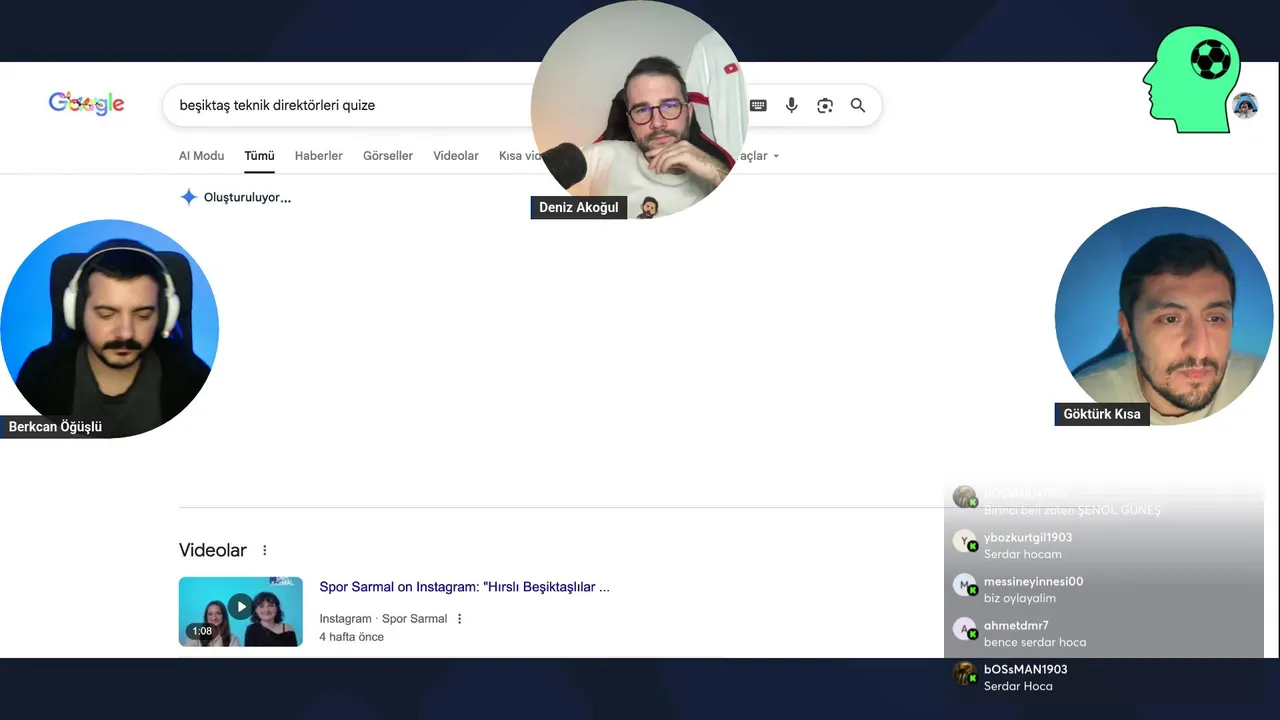1280x720 pixels.
Task: Play the Spor Sarmal video thumbnail
Action: [x=241, y=611]
